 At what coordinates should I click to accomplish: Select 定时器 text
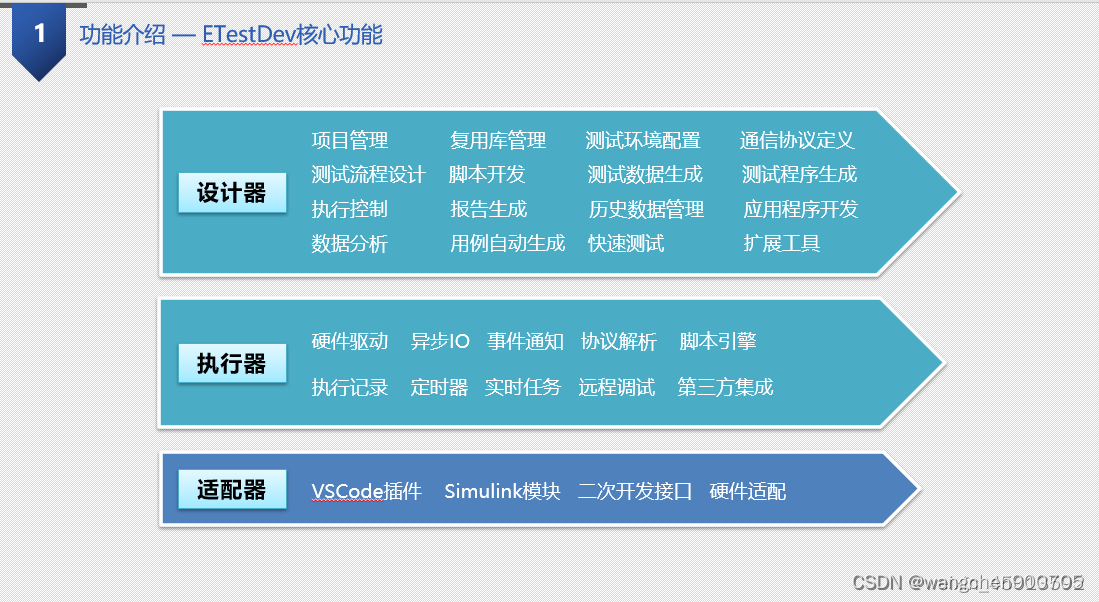point(439,387)
